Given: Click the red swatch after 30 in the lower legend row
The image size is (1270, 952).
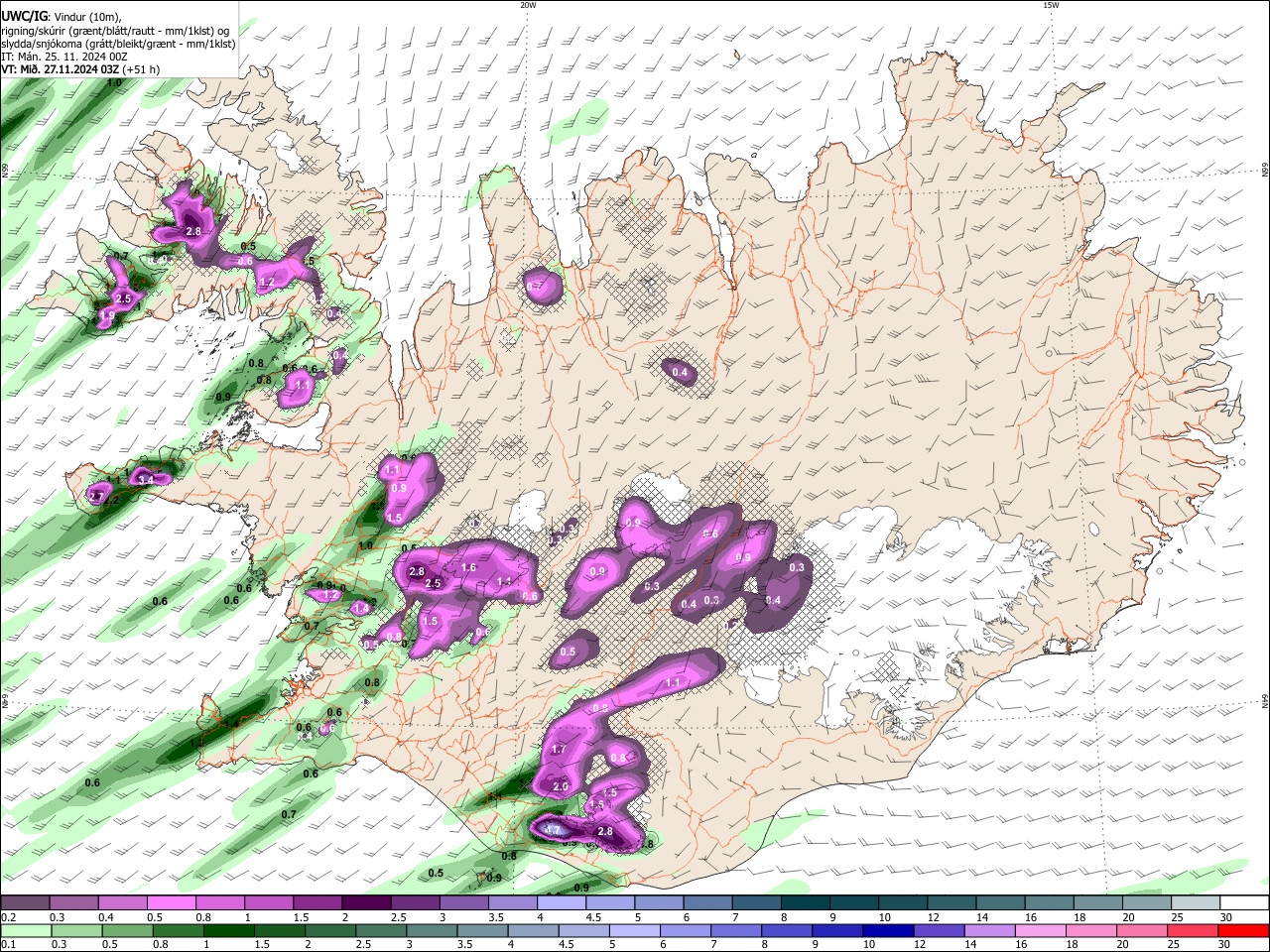Looking at the screenshot, I should (x=1244, y=931).
